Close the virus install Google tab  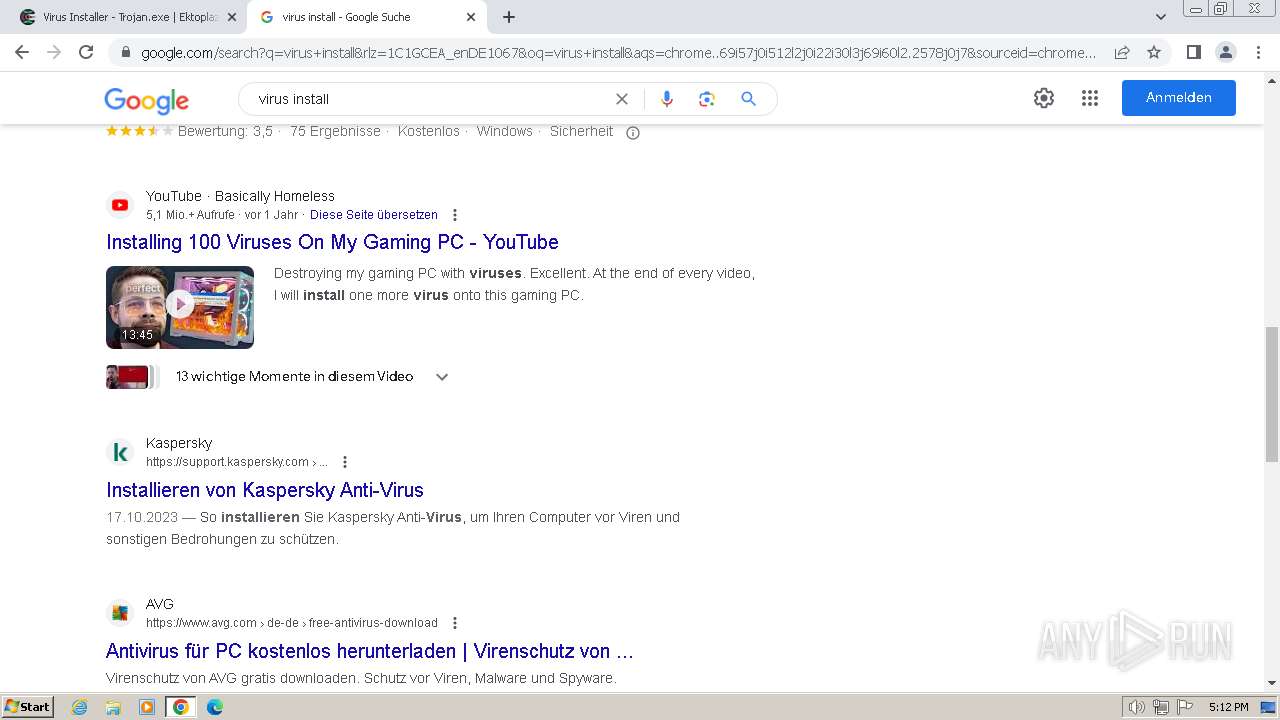pos(471,17)
